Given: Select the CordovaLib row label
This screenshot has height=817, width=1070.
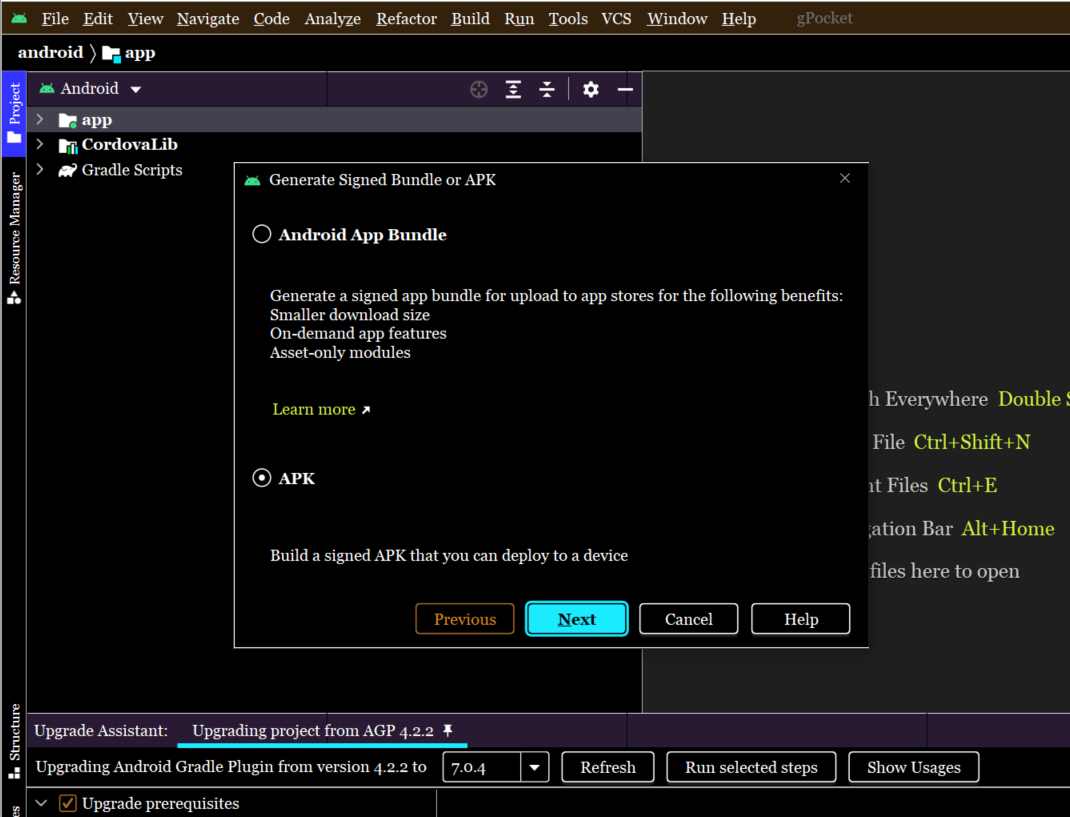Looking at the screenshot, I should pyautogui.click(x=130, y=145).
